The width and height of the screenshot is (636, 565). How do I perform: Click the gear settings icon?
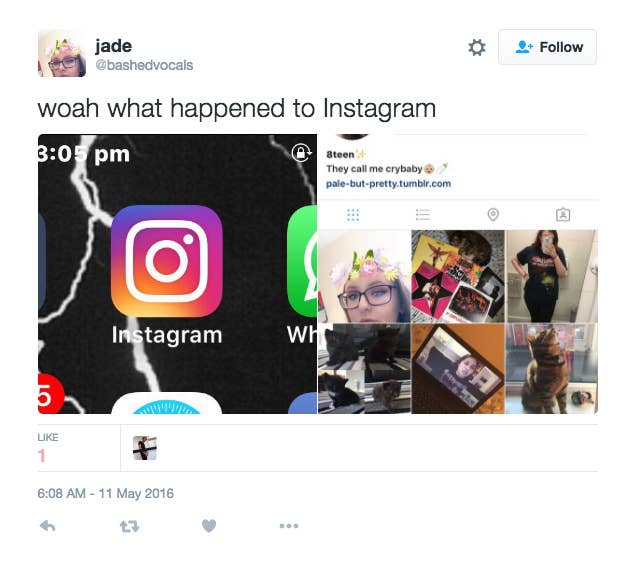point(477,47)
